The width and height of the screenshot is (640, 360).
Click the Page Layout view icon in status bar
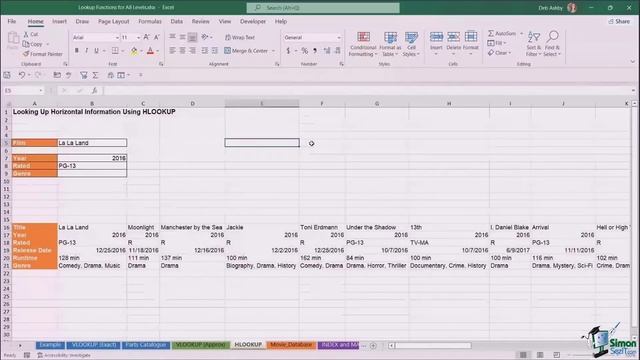coord(540,355)
